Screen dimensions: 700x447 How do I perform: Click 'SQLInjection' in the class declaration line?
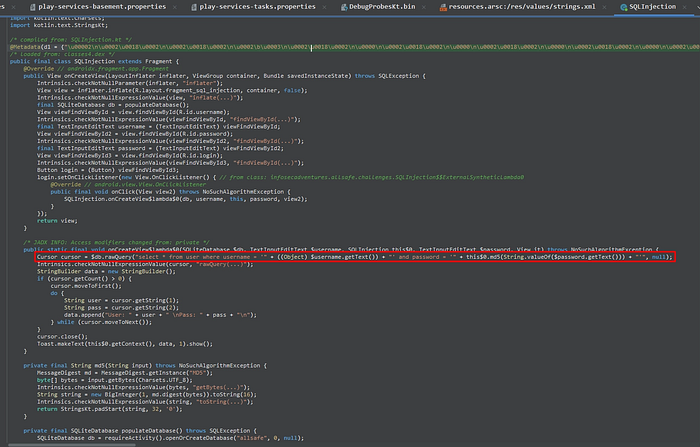pos(94,62)
